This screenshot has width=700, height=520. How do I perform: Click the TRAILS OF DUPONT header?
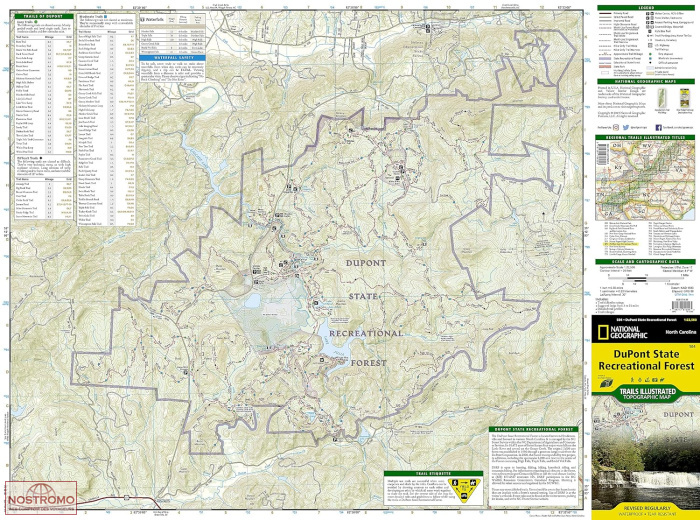pyautogui.click(x=44, y=17)
